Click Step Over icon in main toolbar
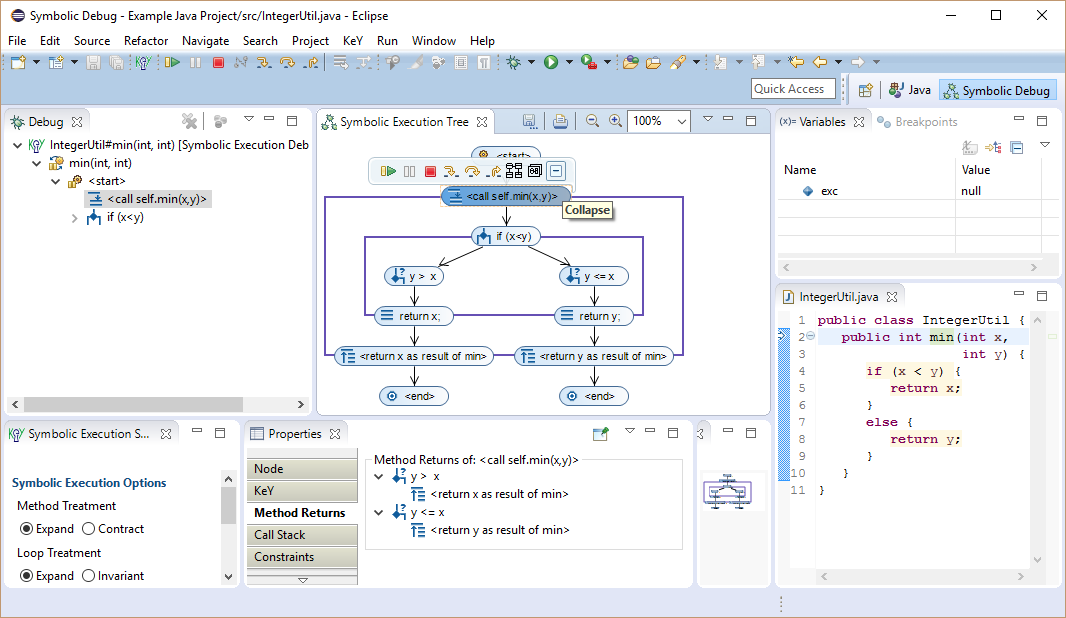Viewport: 1066px width, 618px height. [287, 63]
